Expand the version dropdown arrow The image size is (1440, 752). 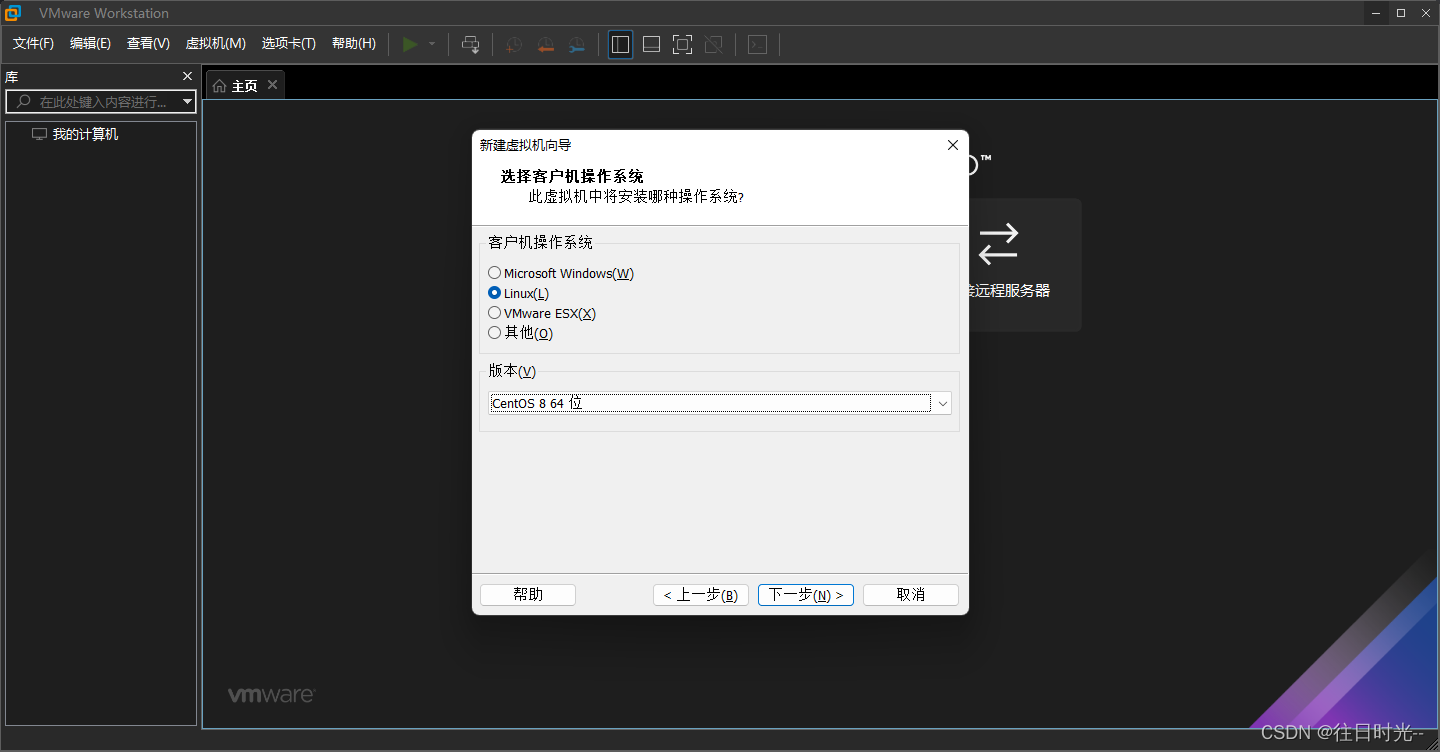[x=942, y=403]
